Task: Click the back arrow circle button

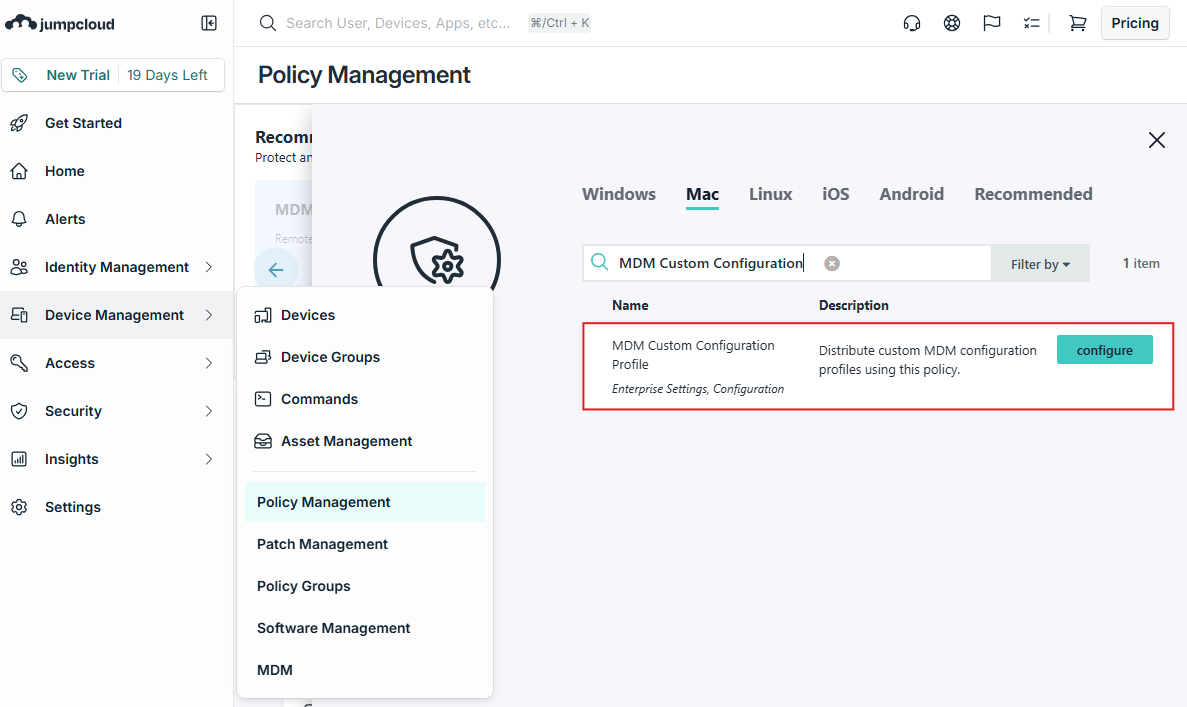Action: (276, 269)
